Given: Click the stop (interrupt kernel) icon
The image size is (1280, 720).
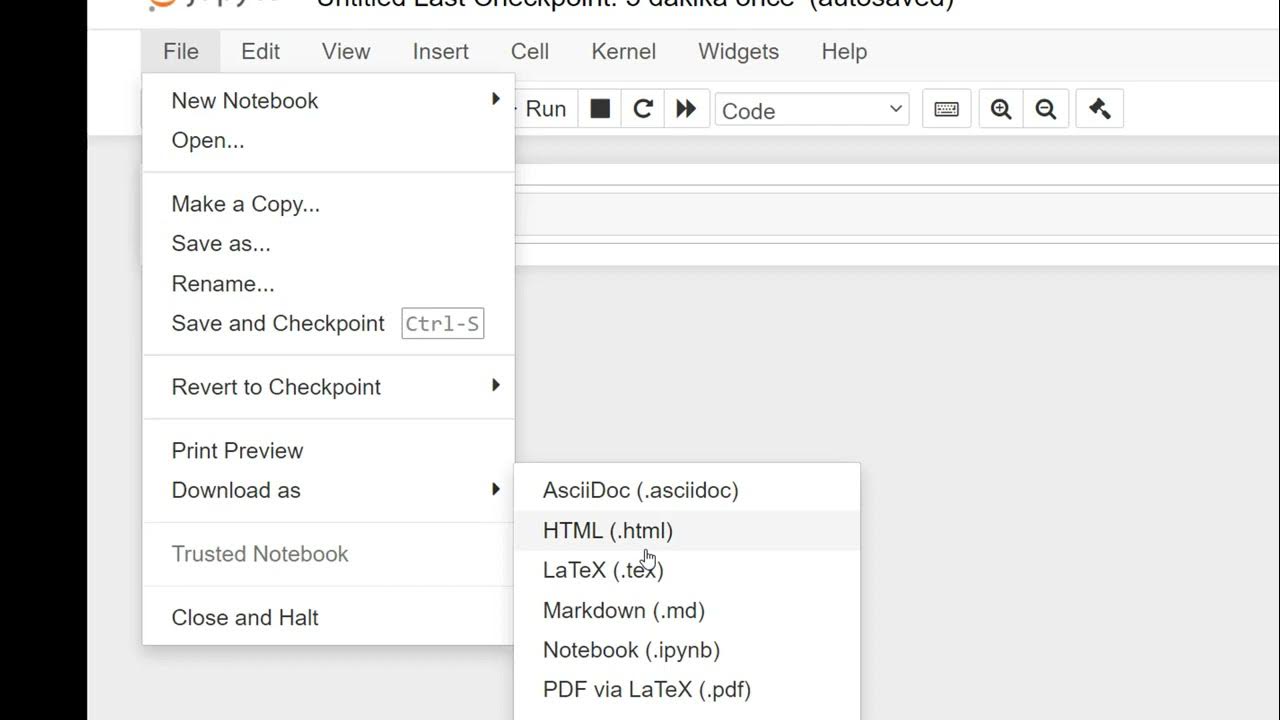Looking at the screenshot, I should click(600, 109).
